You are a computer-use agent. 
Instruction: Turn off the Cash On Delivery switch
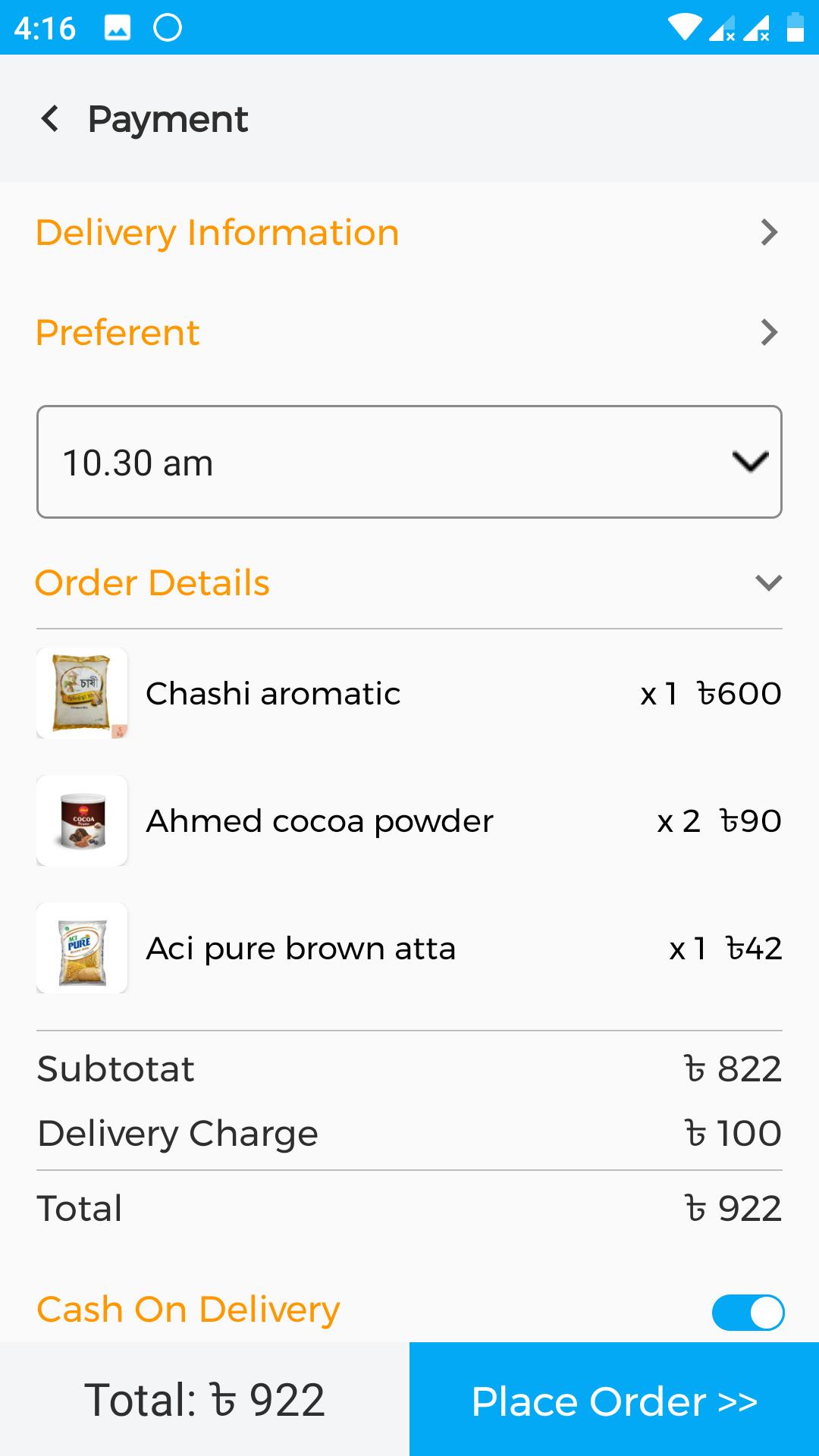[x=748, y=1313]
